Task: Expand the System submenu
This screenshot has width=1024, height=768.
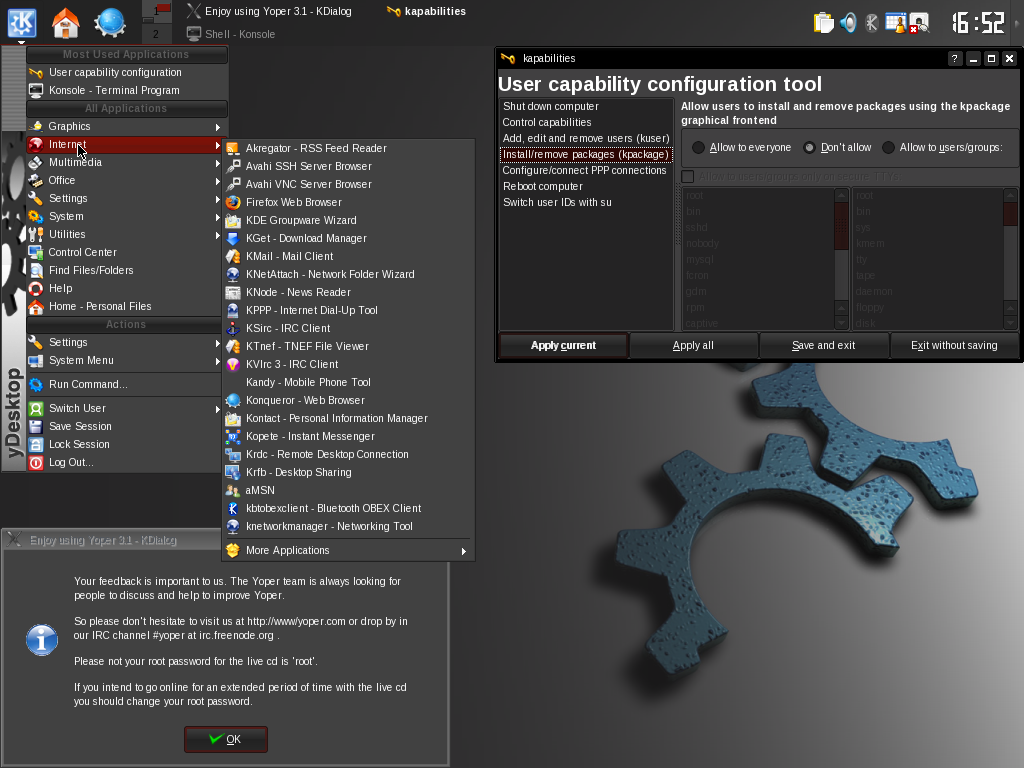Action: coord(127,216)
